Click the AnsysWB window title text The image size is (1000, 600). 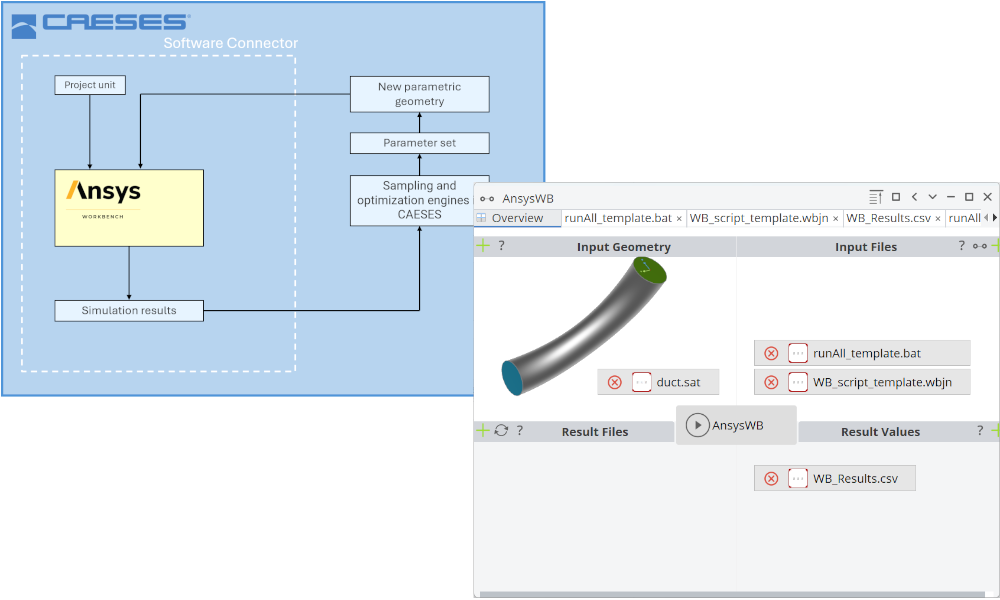click(528, 198)
